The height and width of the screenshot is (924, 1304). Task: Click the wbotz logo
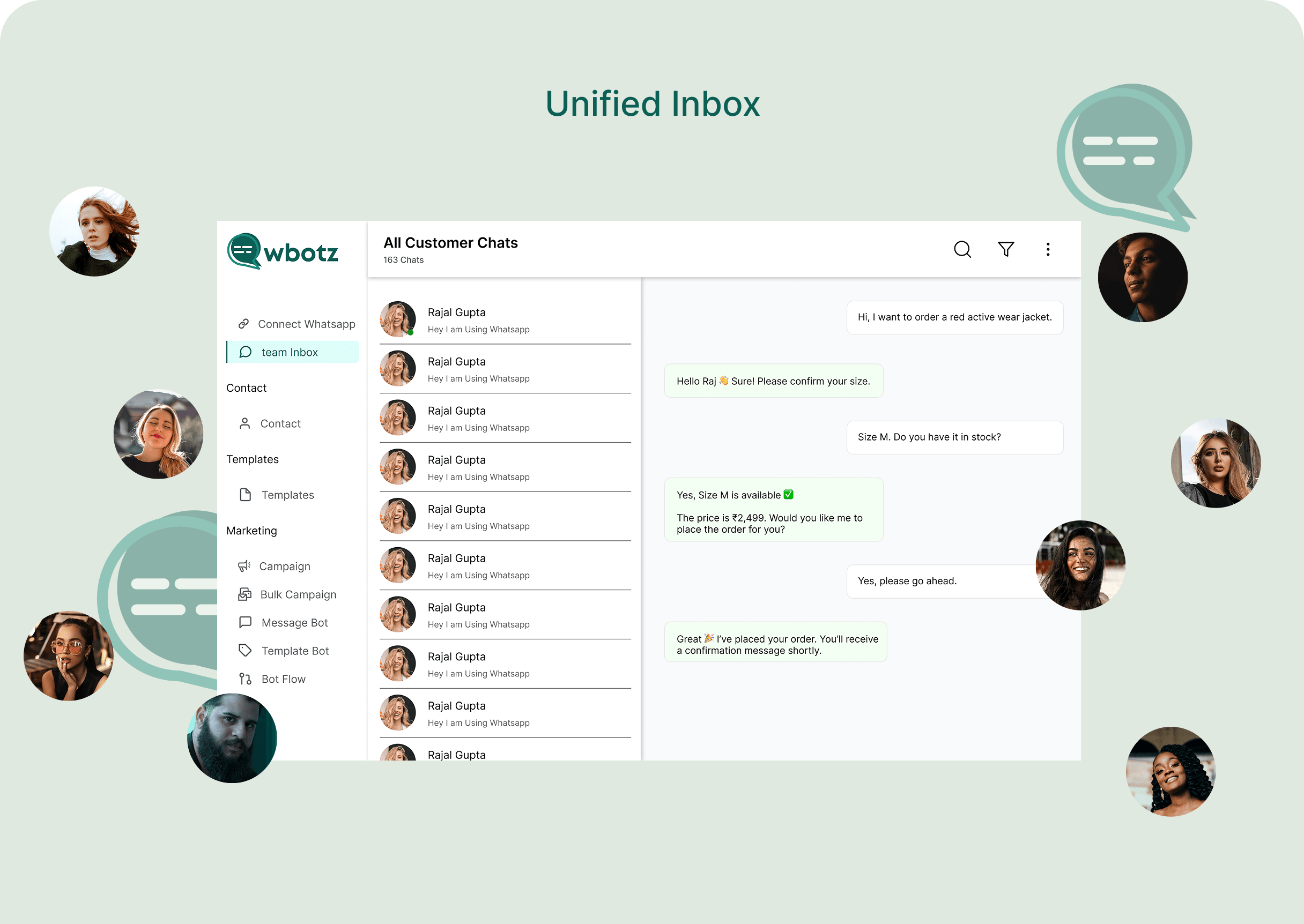tap(283, 251)
